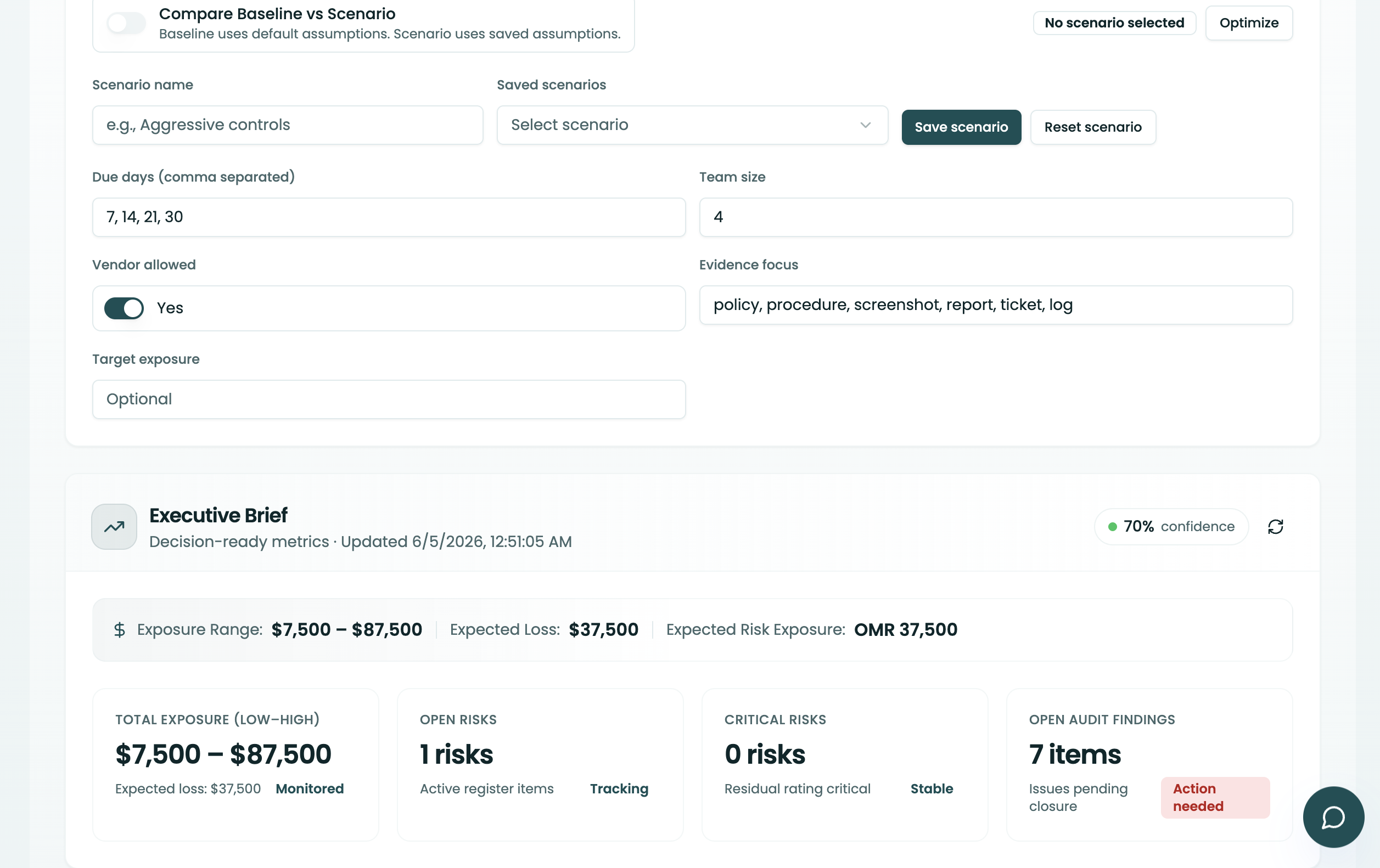Click the OMR 37,500 risk exposure value
Image resolution: width=1380 pixels, height=868 pixels.
coord(906,630)
